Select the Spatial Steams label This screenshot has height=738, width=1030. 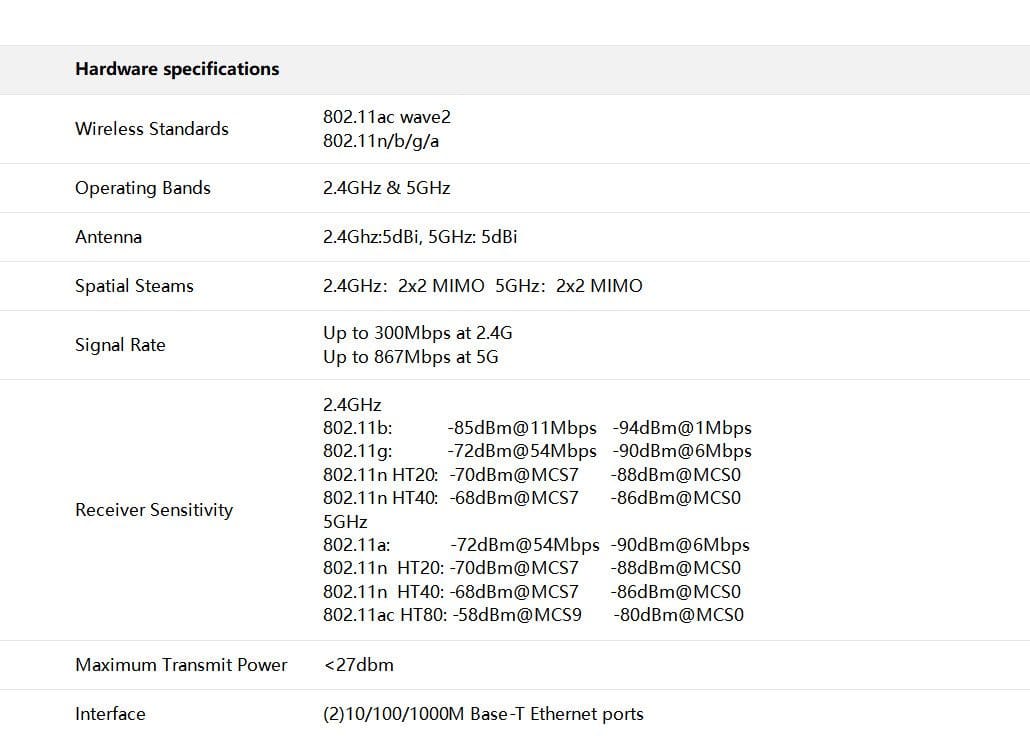[134, 286]
